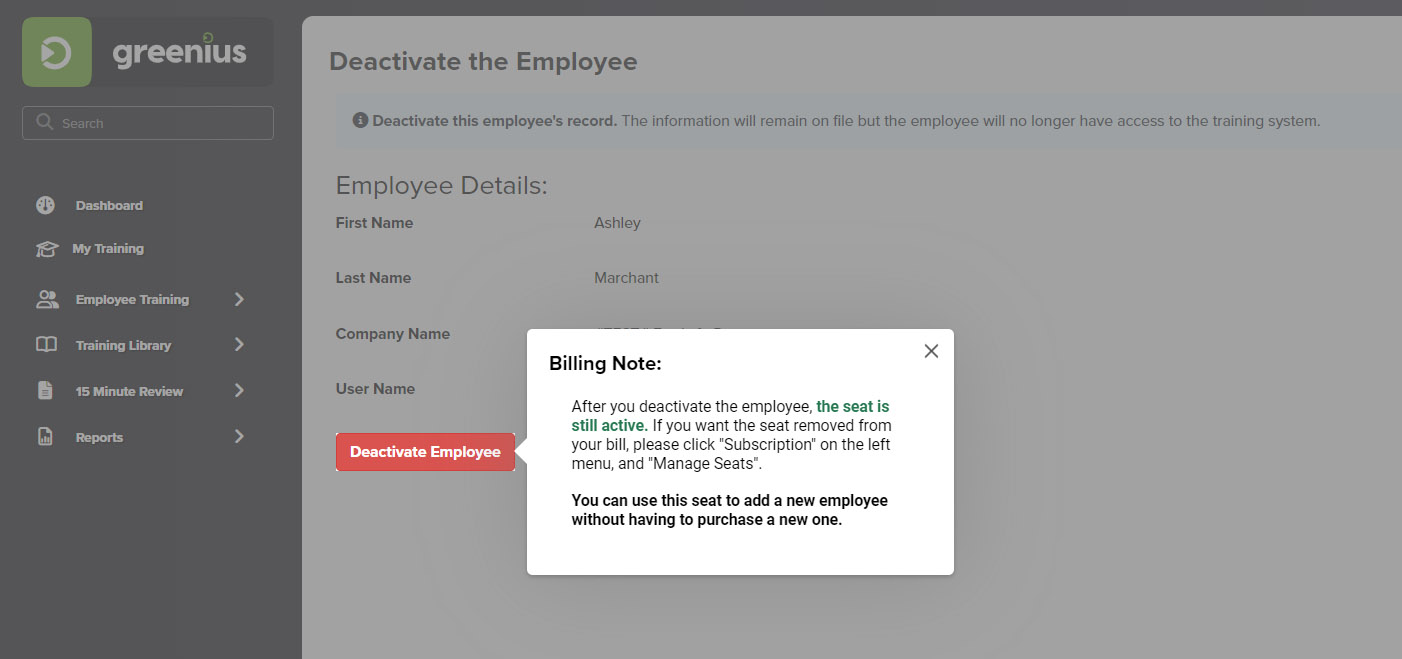The image size is (1402, 659).
Task: Click the Reports chart icon
Action: tap(45, 437)
